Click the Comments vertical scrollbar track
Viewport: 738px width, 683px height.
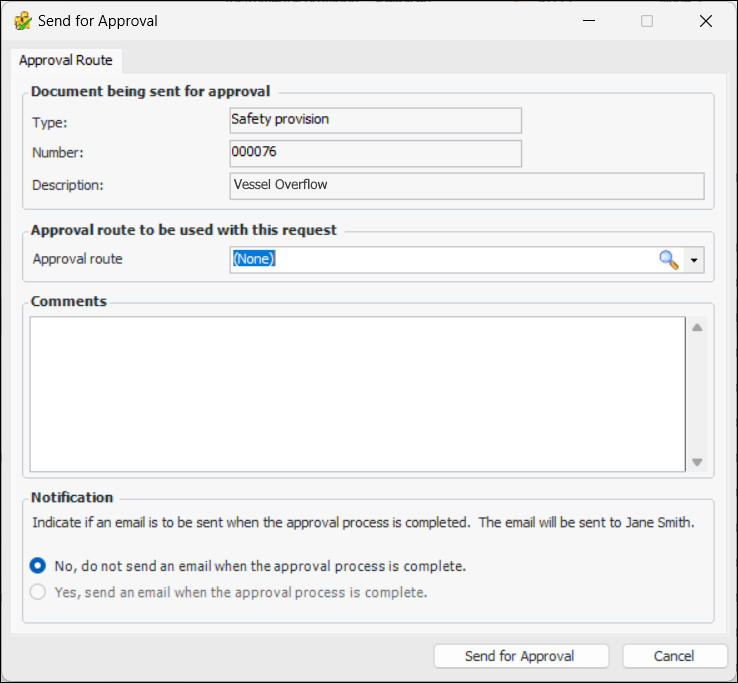coord(697,395)
